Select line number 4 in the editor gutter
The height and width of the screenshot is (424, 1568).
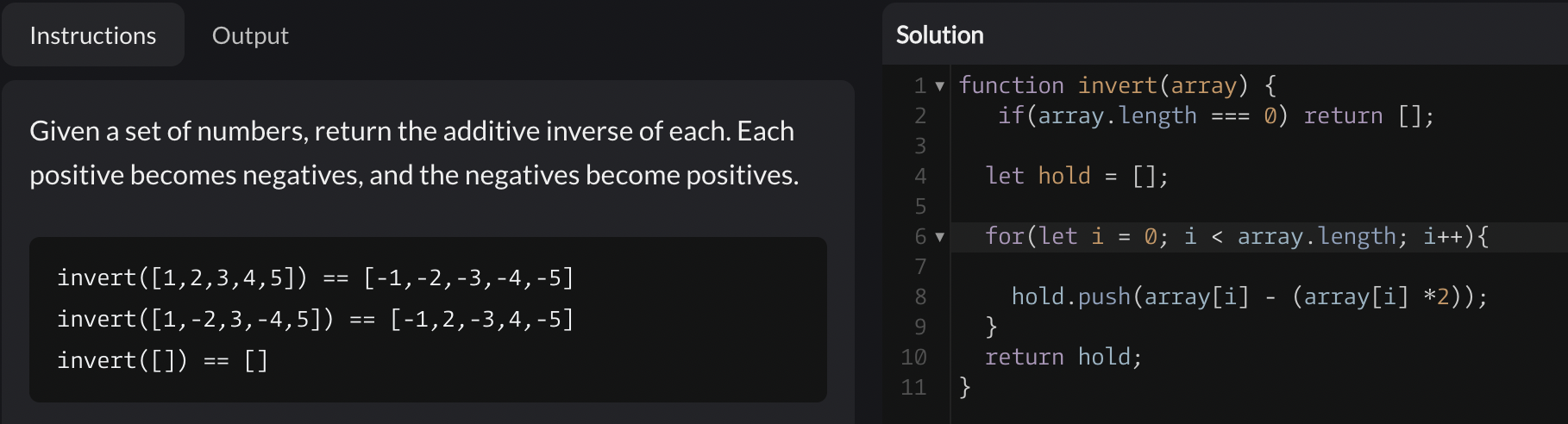tap(920, 177)
